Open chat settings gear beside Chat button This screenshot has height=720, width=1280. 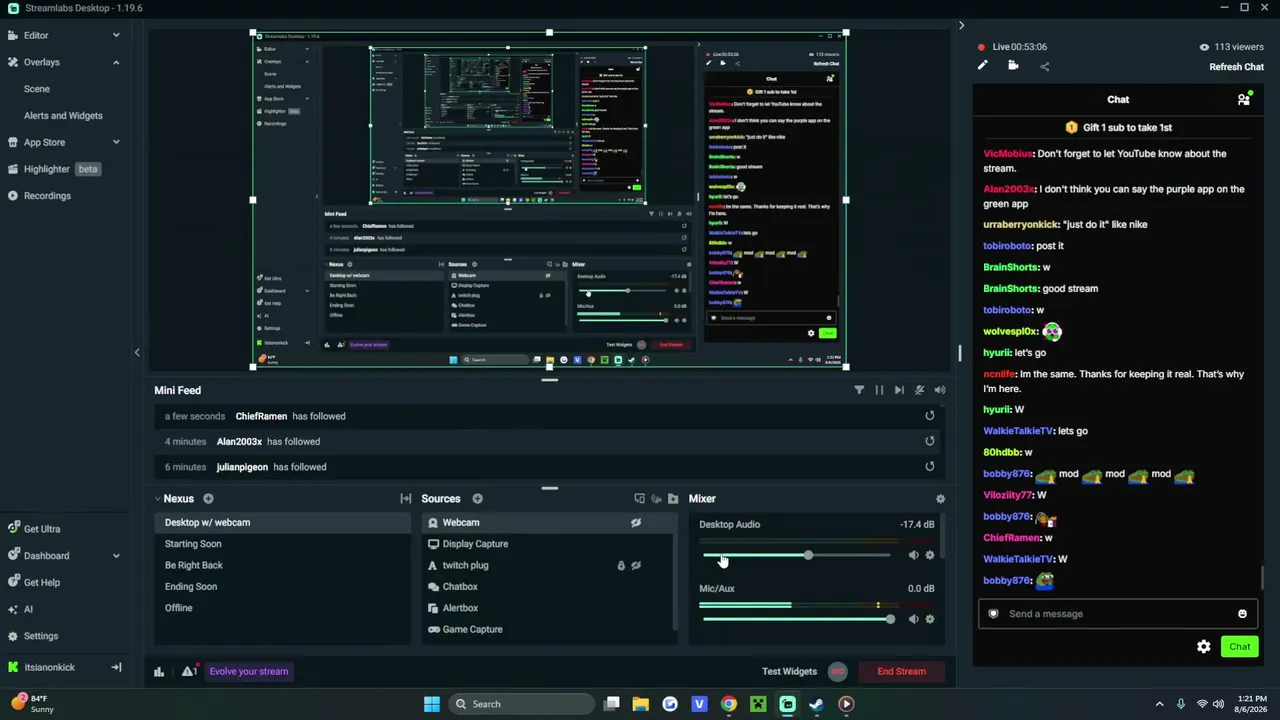[1204, 647]
